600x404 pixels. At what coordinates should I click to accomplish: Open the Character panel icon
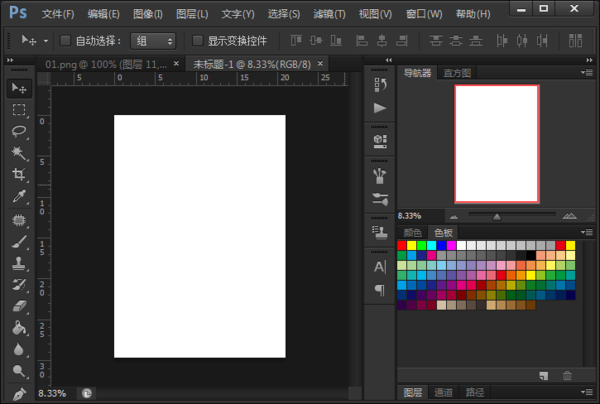380,266
